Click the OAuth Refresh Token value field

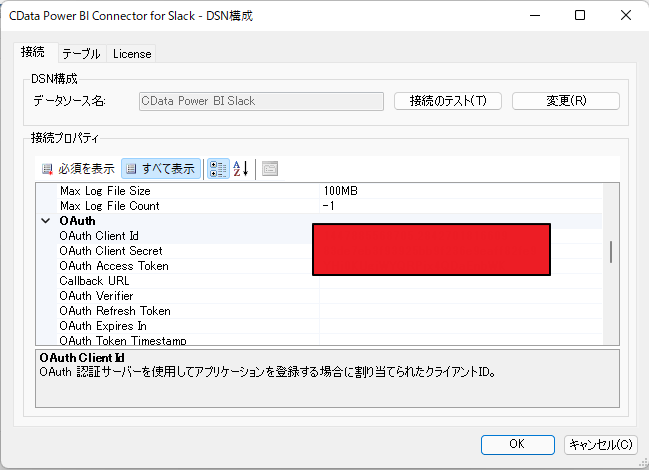click(461, 311)
